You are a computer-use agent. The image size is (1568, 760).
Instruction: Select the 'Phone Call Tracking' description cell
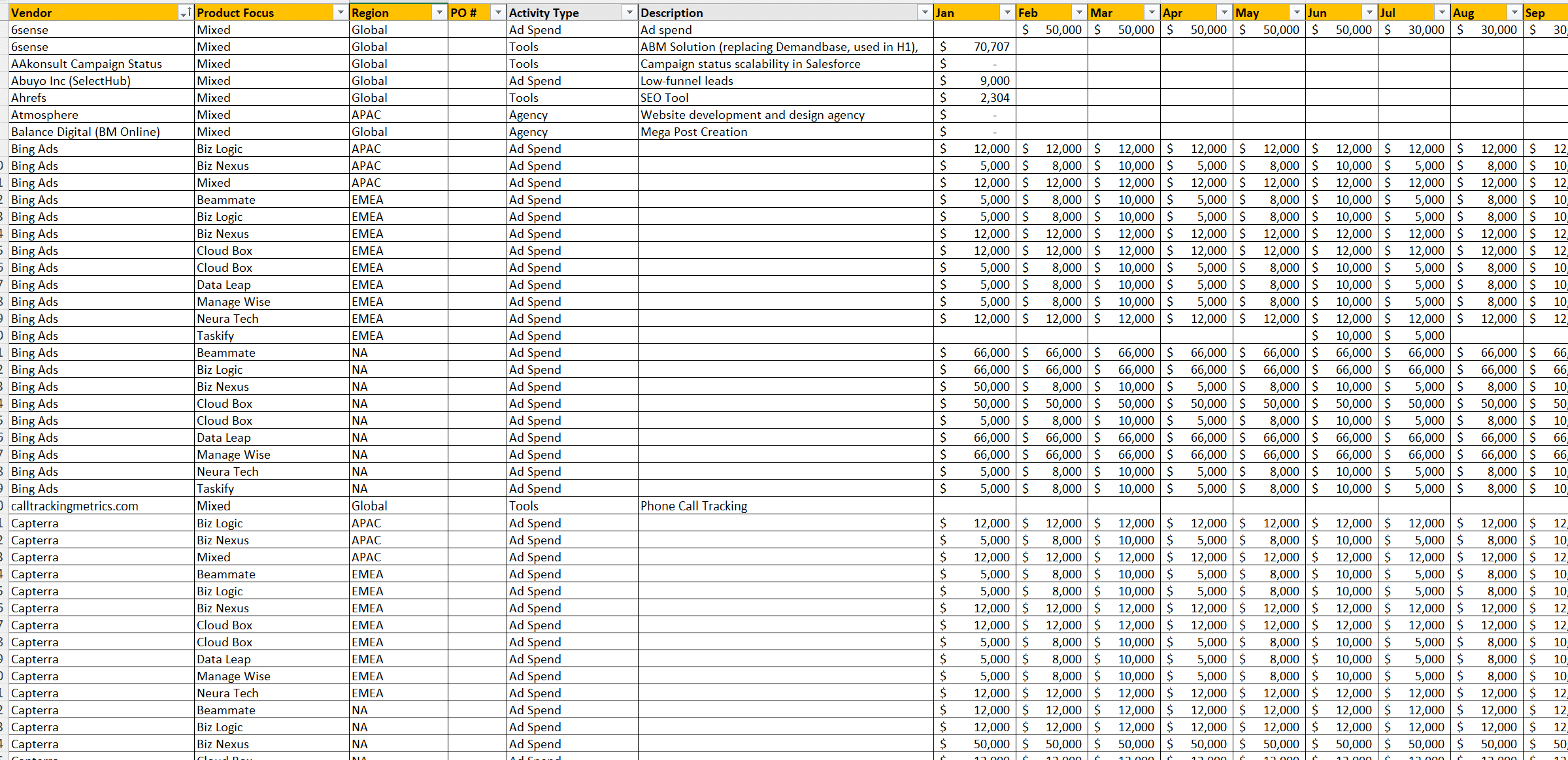point(786,506)
